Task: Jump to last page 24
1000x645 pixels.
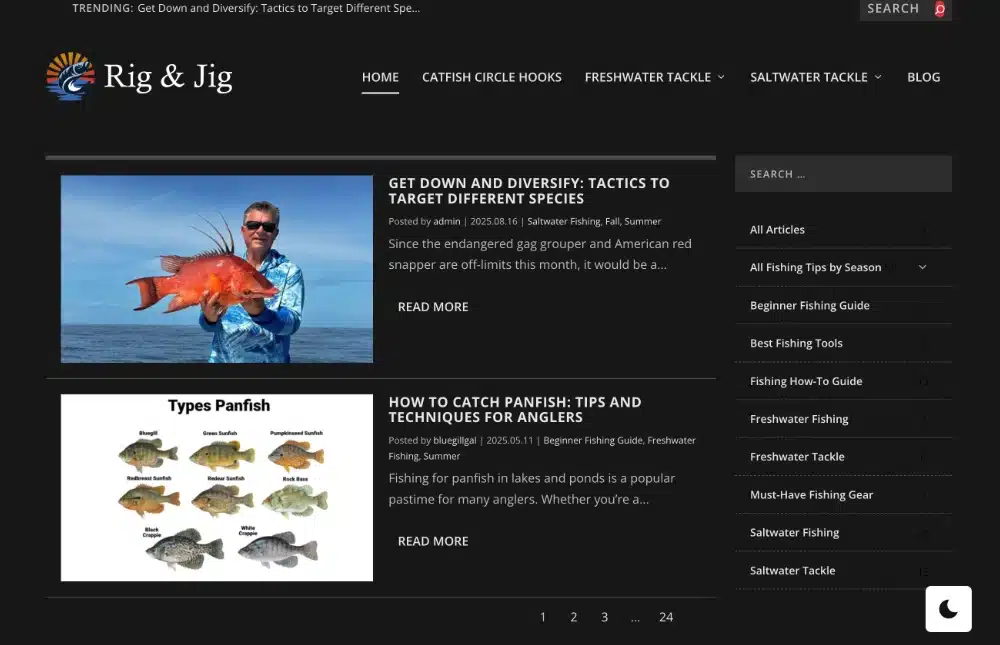Action: (666, 617)
